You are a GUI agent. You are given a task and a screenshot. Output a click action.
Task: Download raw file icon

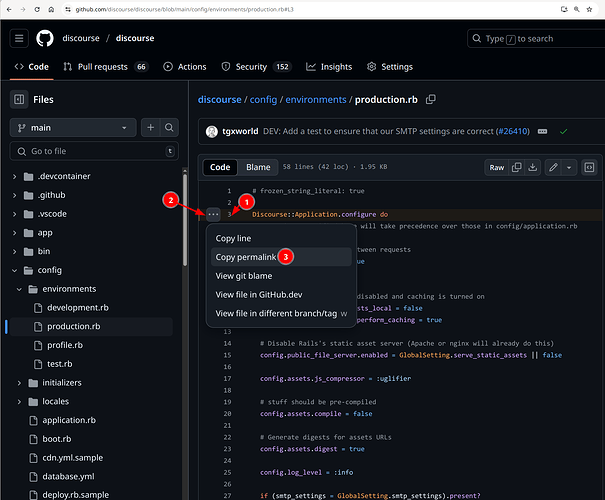point(532,167)
